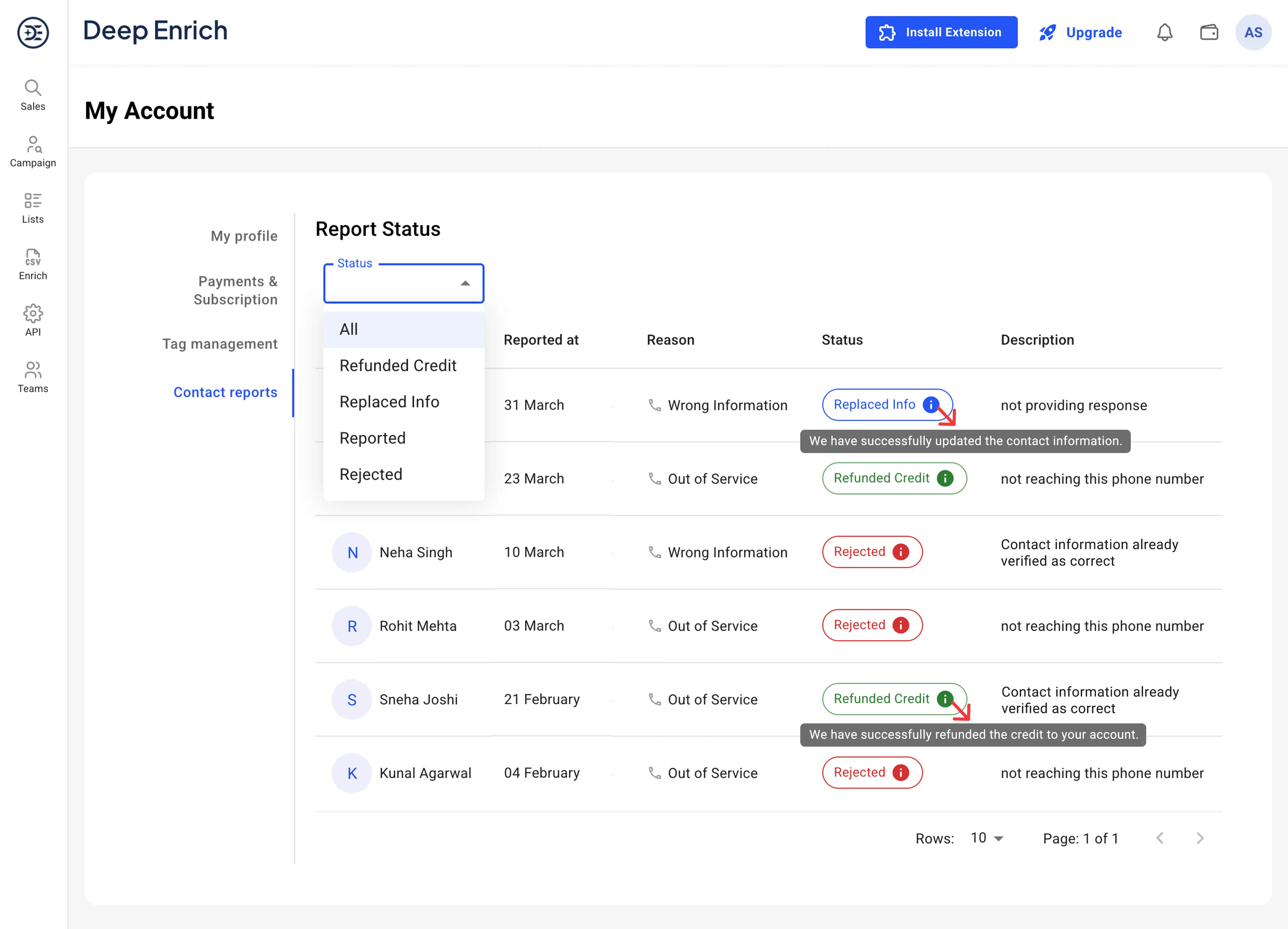The height and width of the screenshot is (929, 1288).
Task: Click Rohit Mehta's Rejected status badge
Action: pos(872,625)
